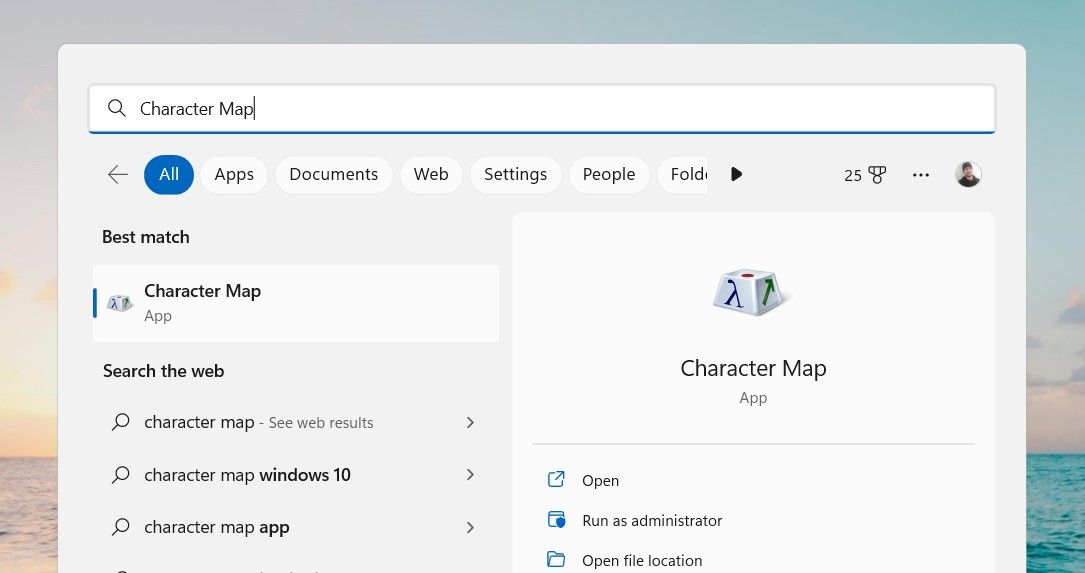Switch to the Settings filter tab
1085x573 pixels.
tap(516, 174)
